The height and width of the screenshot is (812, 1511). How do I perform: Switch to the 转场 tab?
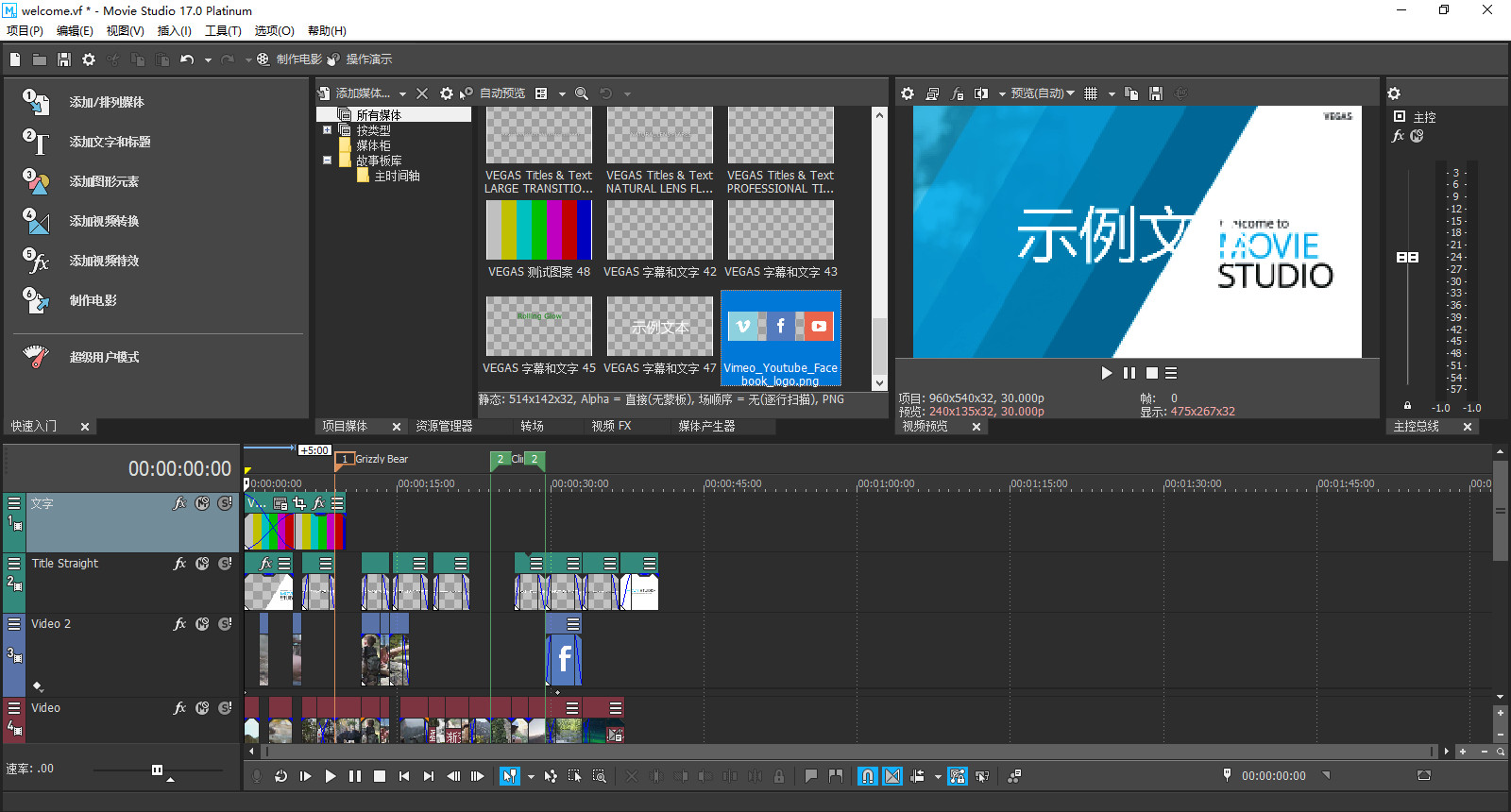tap(532, 427)
